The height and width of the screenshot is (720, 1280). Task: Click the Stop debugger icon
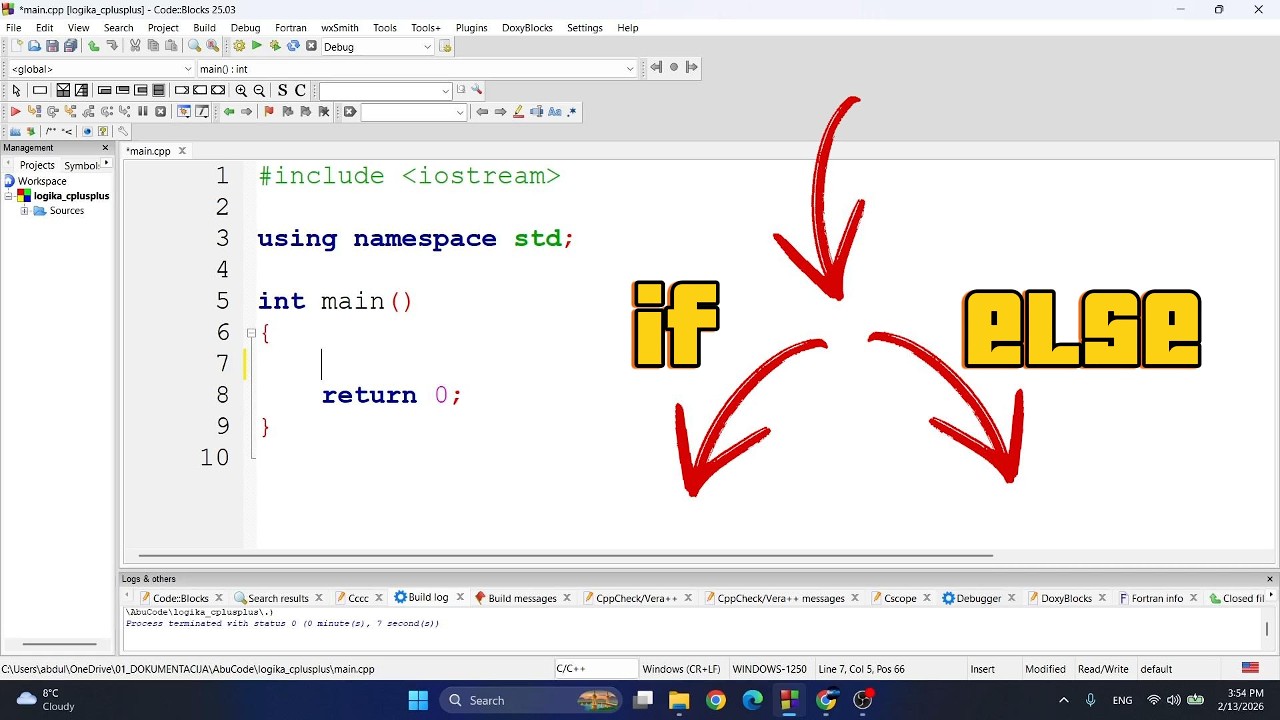[160, 112]
